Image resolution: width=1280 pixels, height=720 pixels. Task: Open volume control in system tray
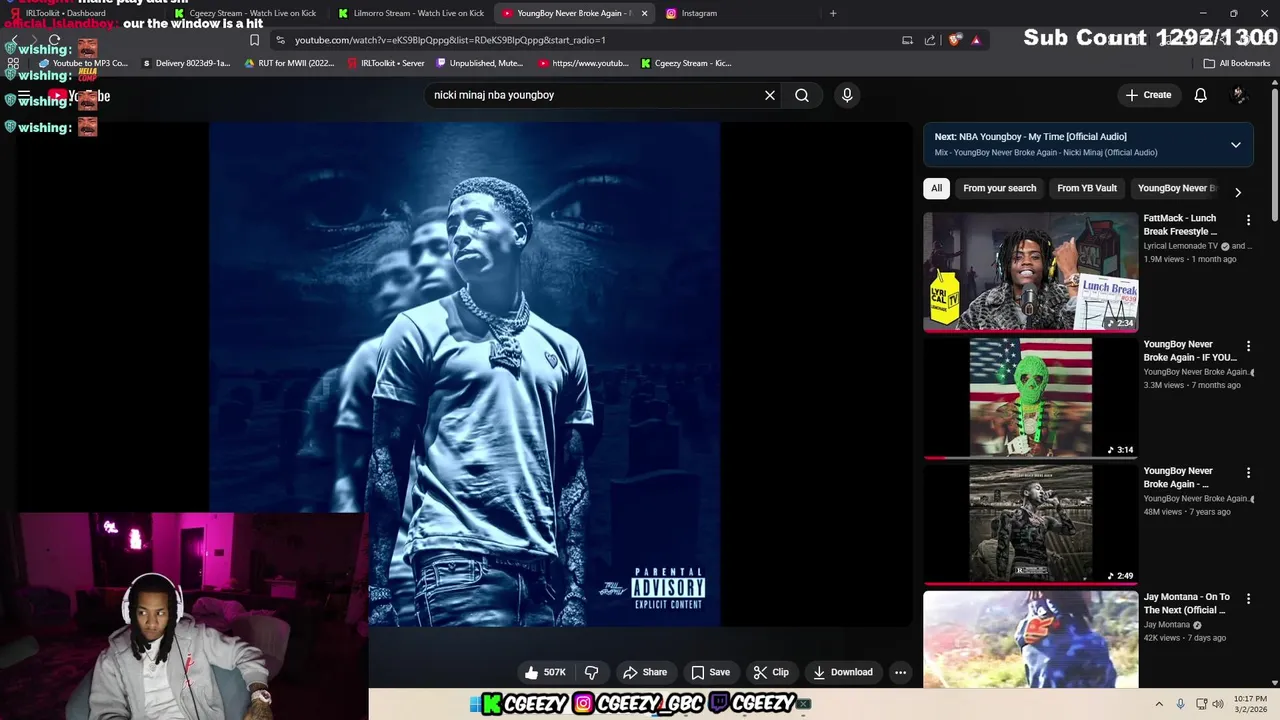[1218, 704]
